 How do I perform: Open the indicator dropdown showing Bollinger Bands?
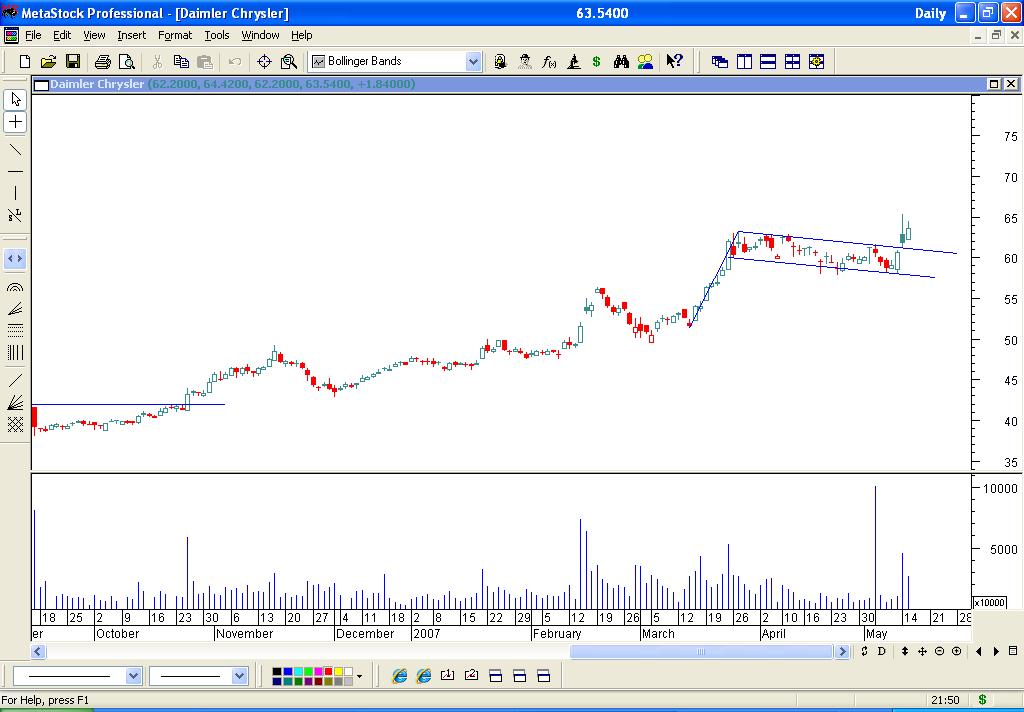tap(473, 61)
